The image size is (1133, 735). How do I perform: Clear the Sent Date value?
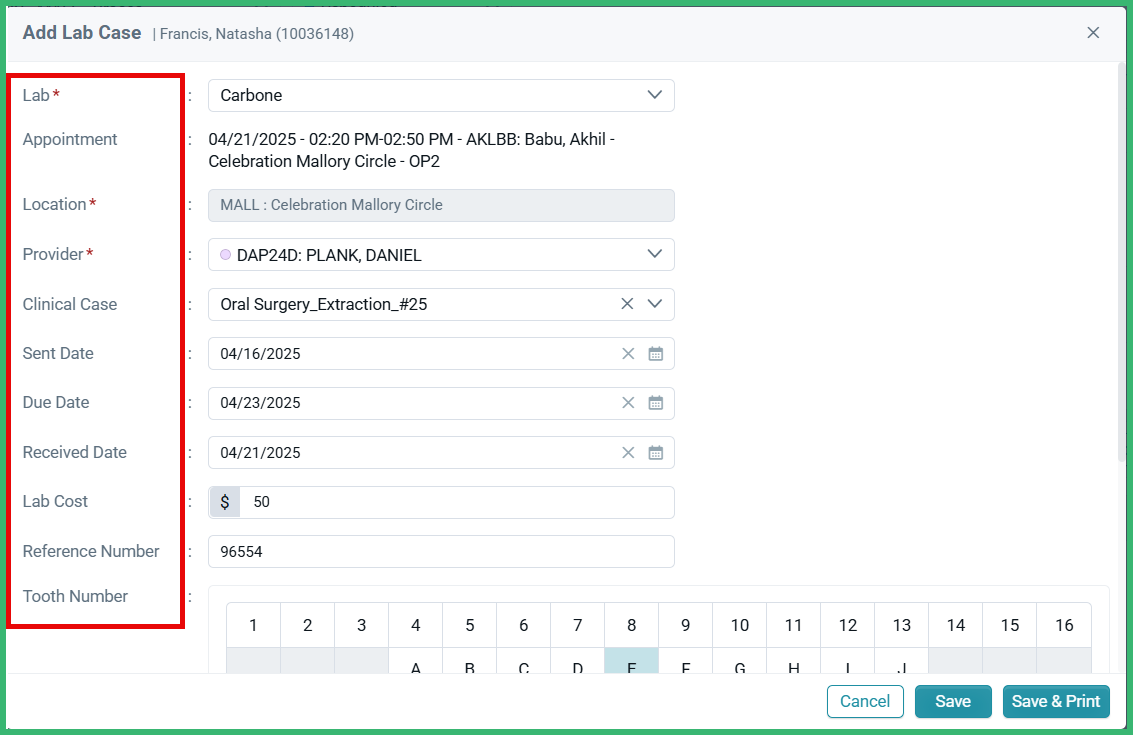pyautogui.click(x=628, y=353)
